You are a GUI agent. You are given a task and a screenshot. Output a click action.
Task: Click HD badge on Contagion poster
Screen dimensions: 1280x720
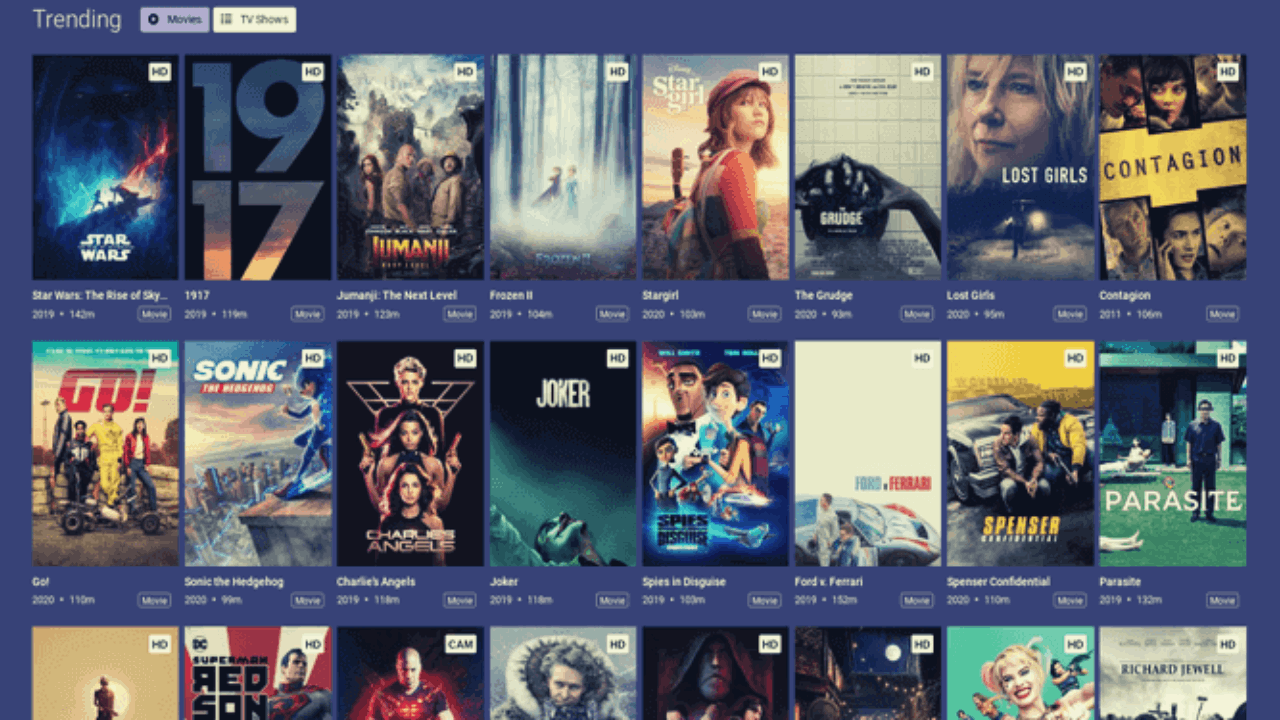coord(1227,72)
